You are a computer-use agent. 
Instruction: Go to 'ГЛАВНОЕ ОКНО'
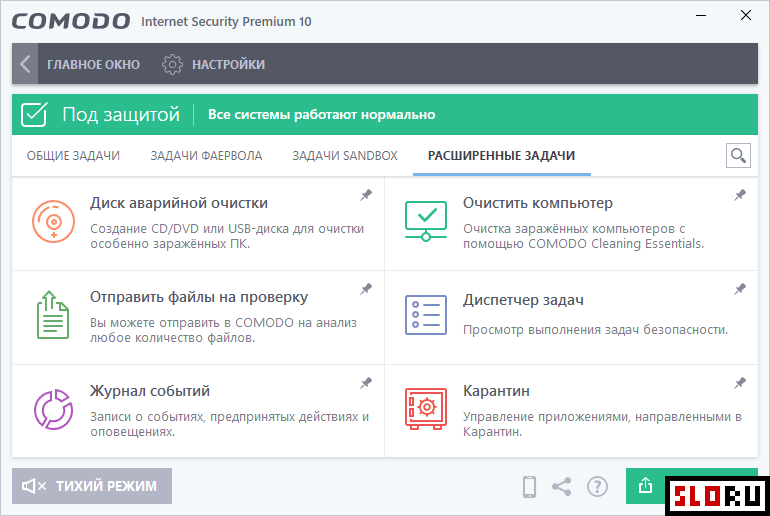pyautogui.click(x=93, y=64)
